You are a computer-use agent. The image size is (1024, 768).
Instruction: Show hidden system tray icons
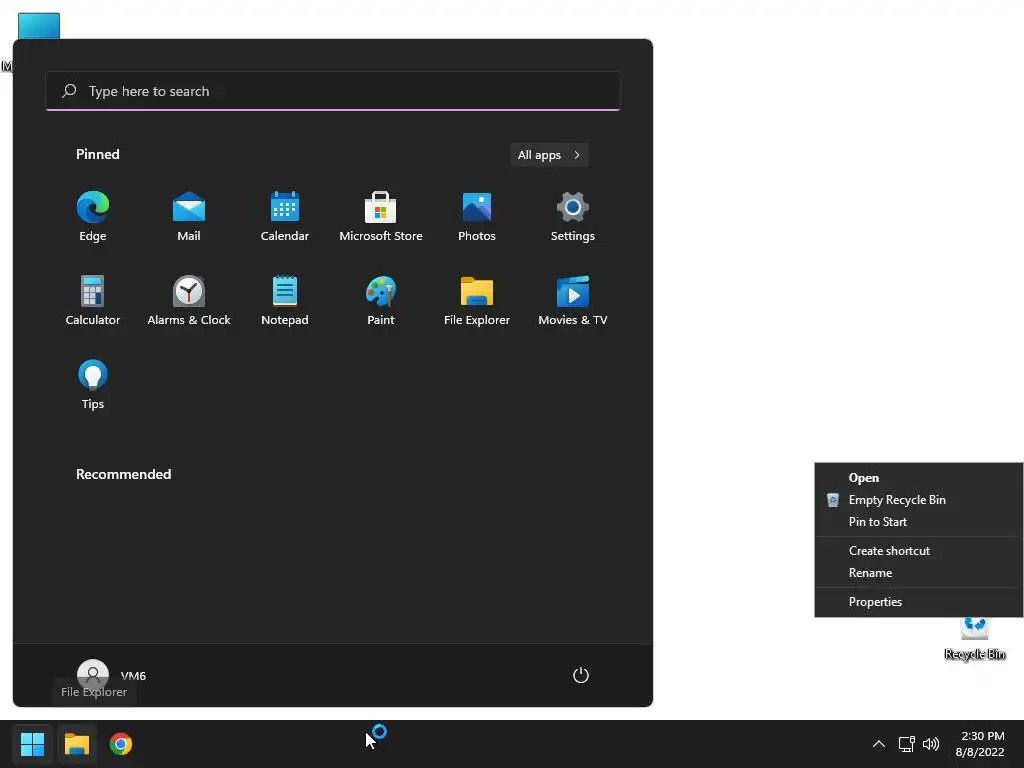(879, 744)
